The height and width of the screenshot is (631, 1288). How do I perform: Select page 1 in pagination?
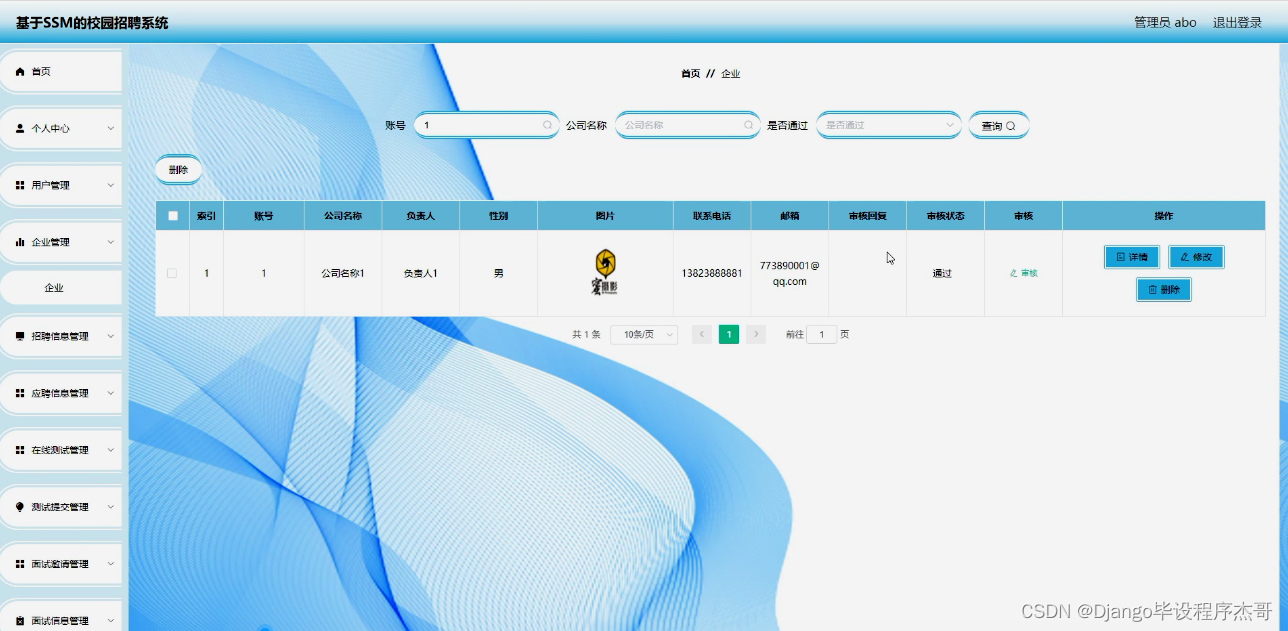729,335
